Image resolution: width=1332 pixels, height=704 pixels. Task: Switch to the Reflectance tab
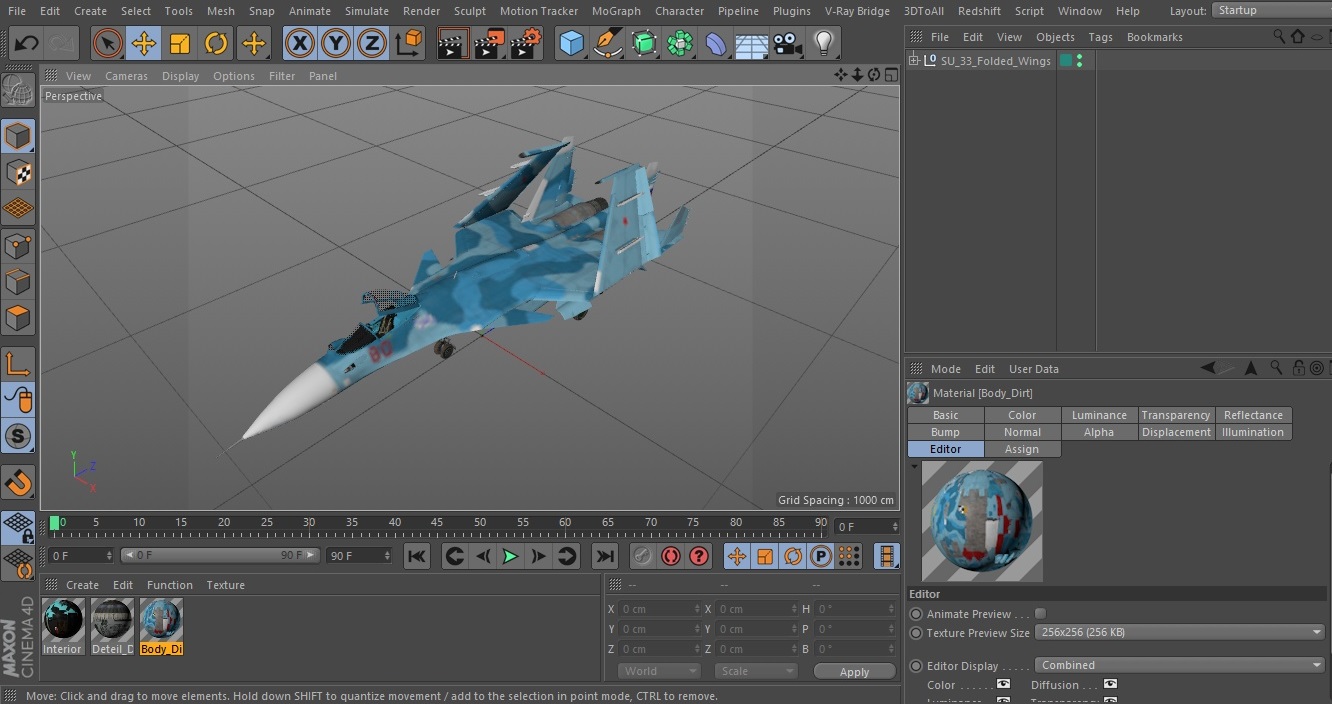point(1253,415)
